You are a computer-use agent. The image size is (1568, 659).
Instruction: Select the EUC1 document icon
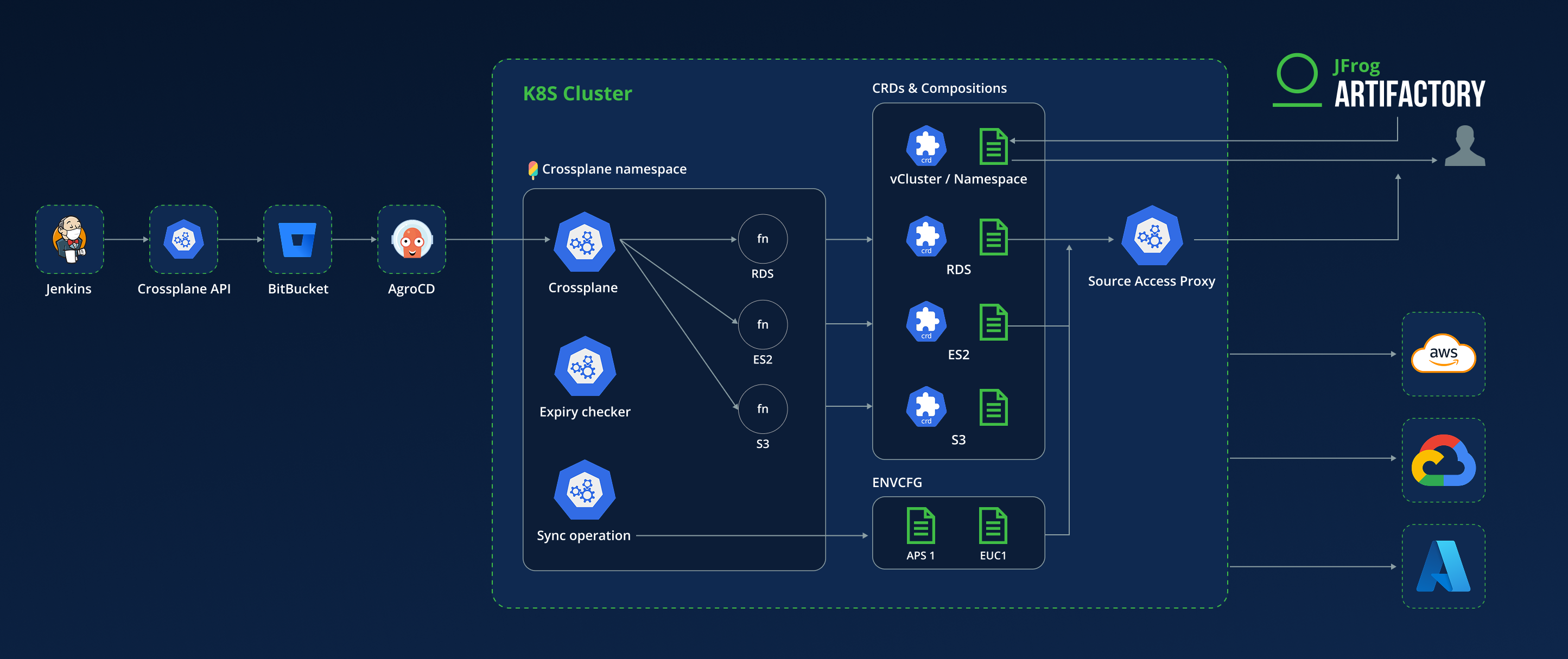coord(993,525)
